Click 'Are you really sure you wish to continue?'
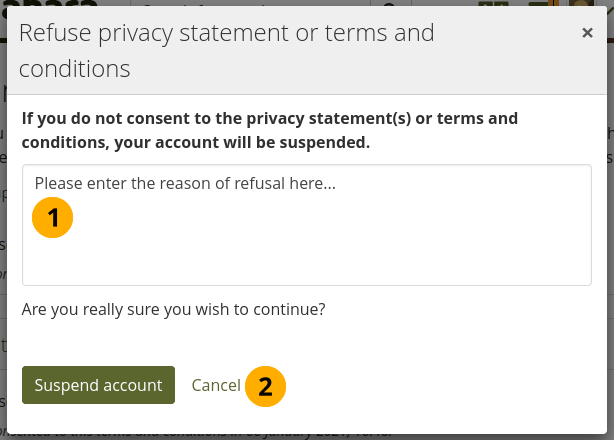The width and height of the screenshot is (614, 440). pos(174,309)
